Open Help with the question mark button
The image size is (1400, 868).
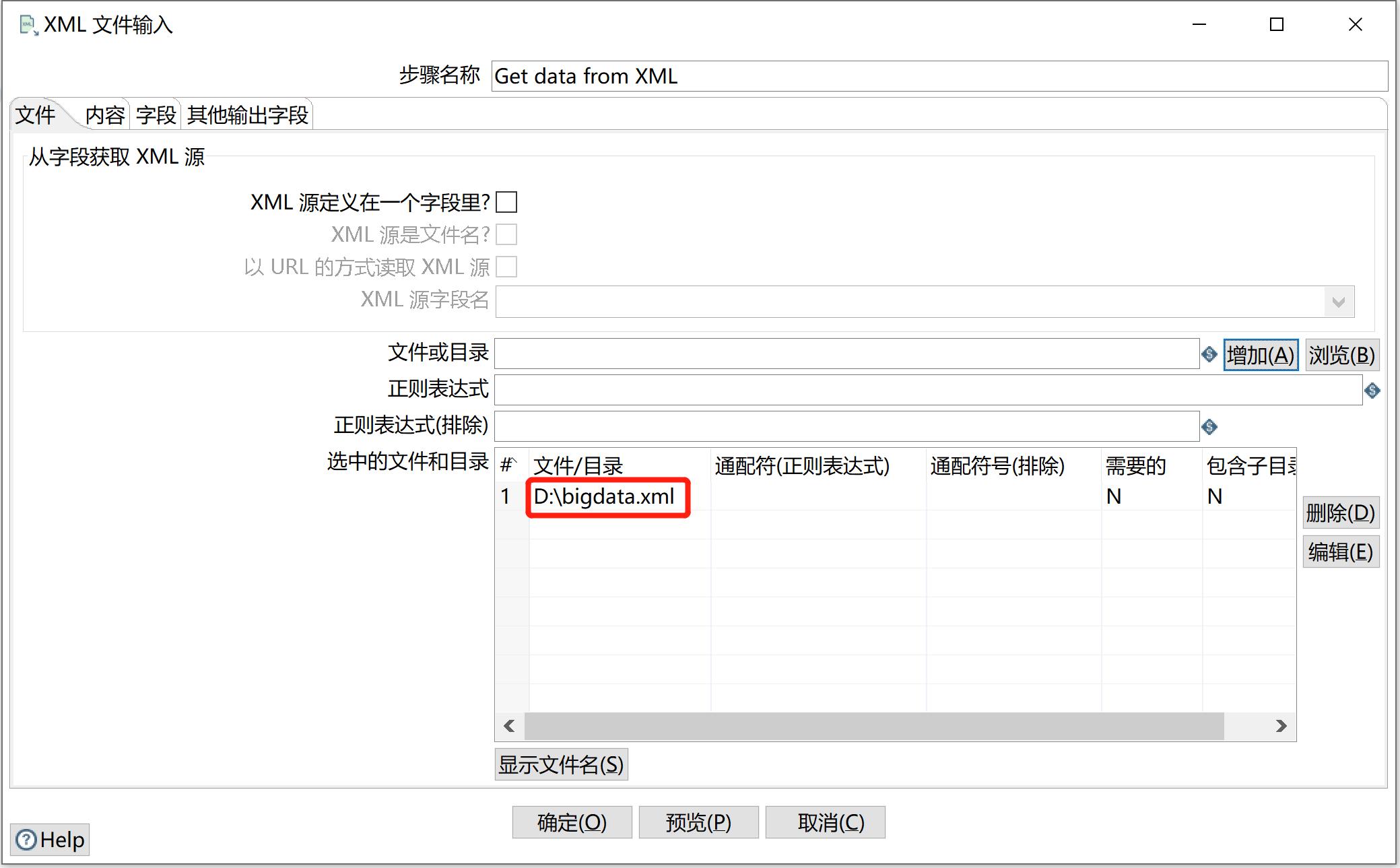point(50,840)
